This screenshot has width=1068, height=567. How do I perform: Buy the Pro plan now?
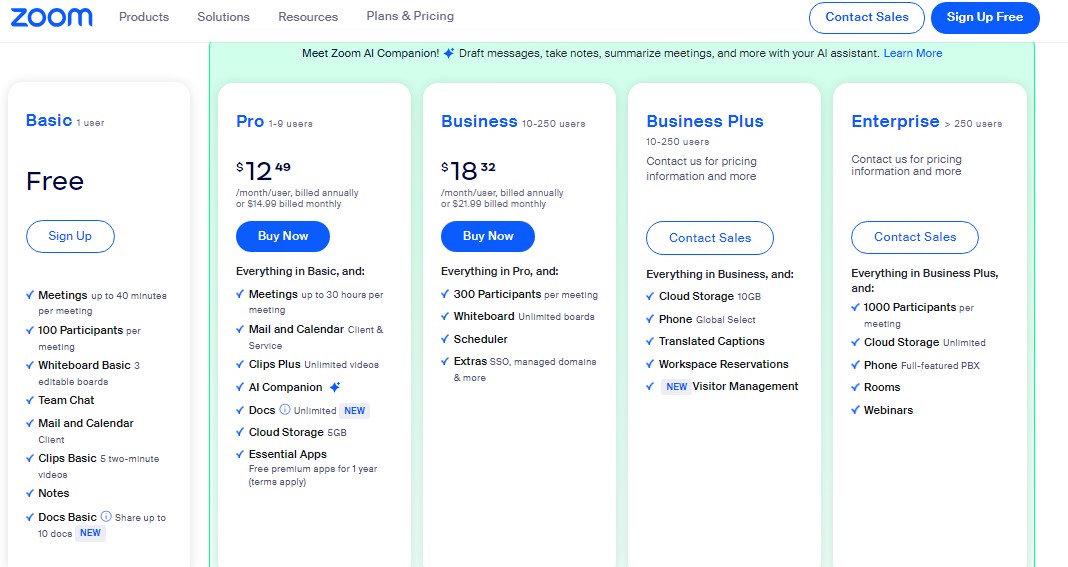pyautogui.click(x=283, y=236)
